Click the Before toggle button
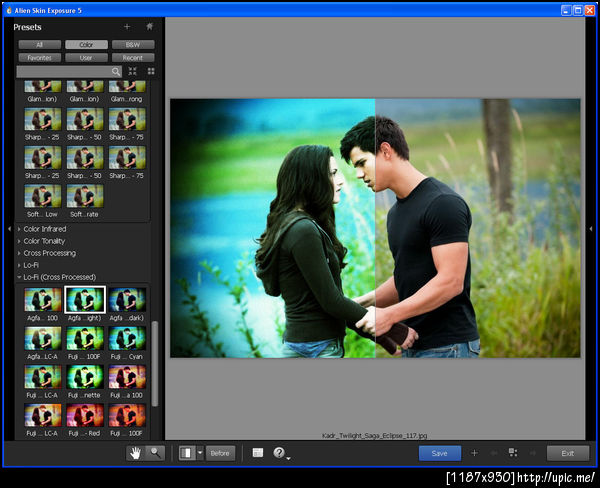This screenshot has width=600, height=488. point(220,453)
